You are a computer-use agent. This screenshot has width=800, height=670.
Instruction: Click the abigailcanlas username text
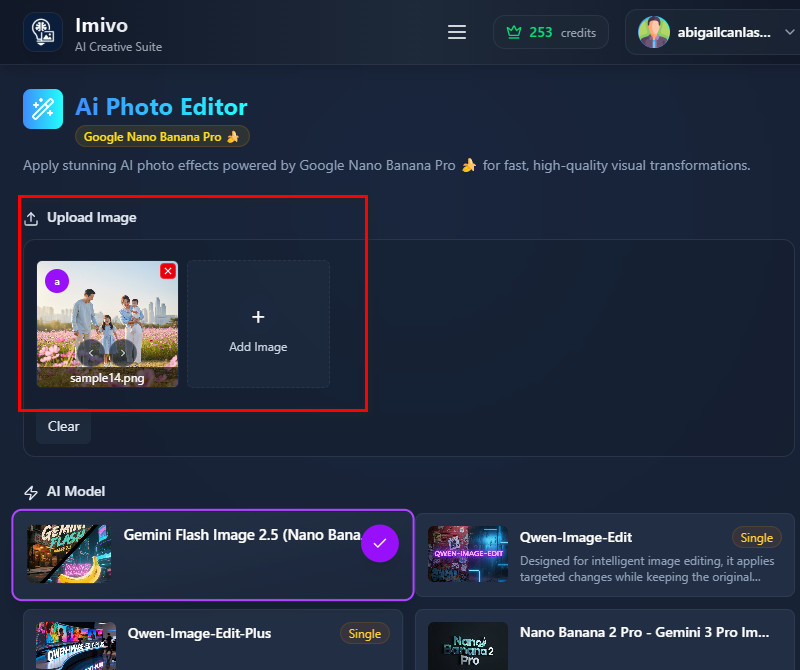pos(724,33)
